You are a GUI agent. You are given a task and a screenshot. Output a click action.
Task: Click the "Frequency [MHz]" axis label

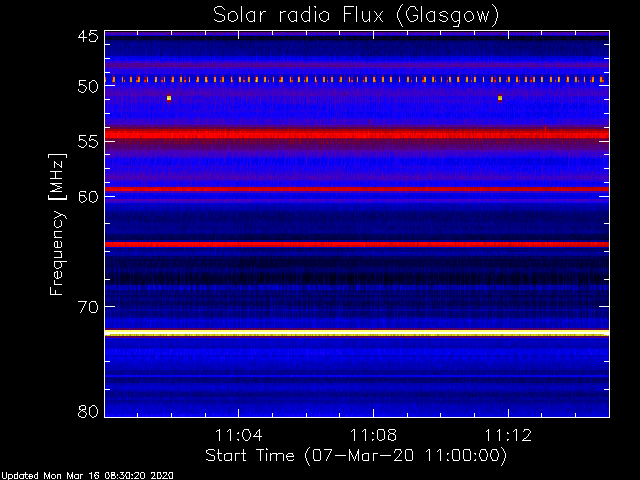tap(57, 224)
